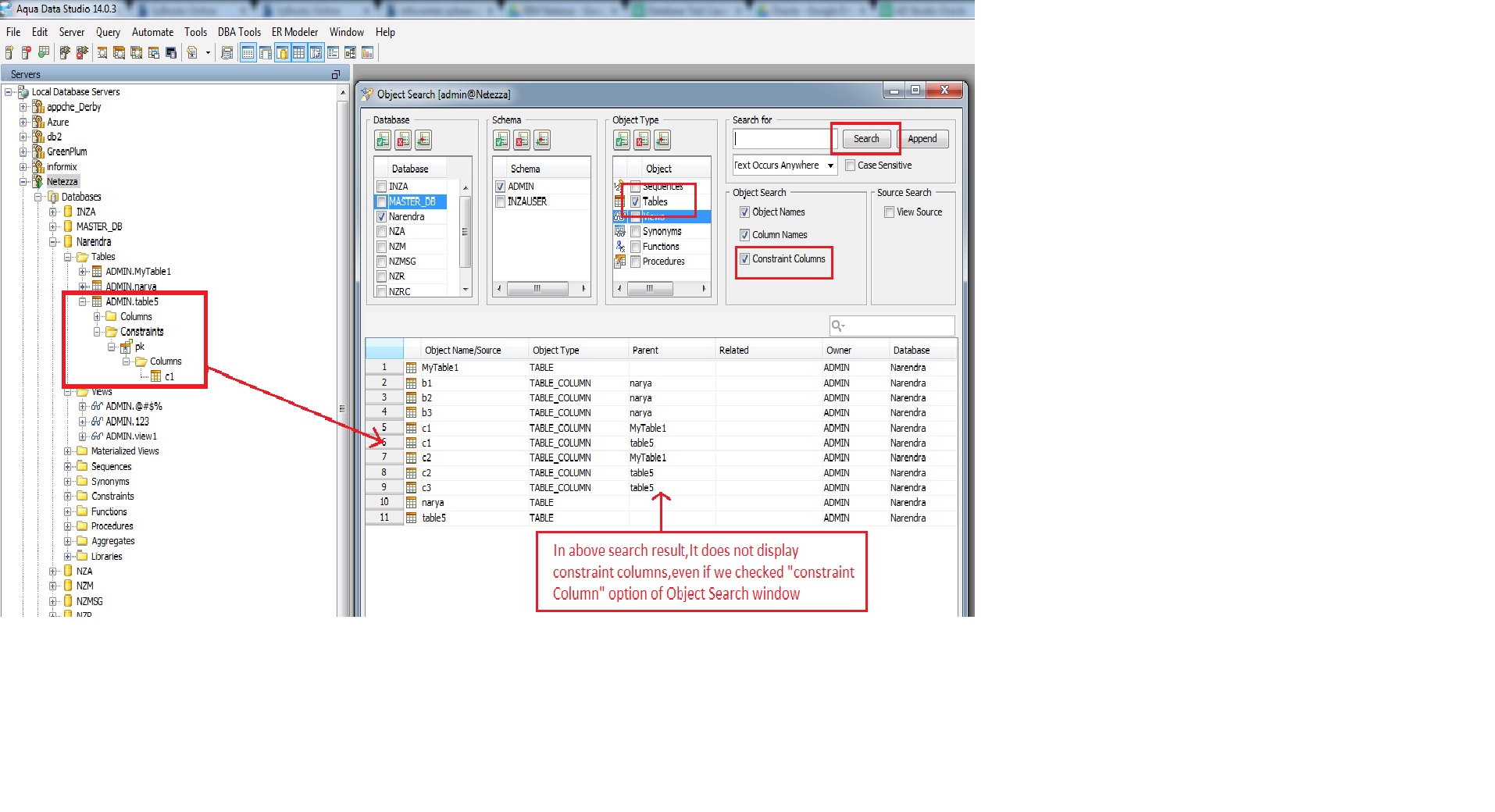
Task: Open the Query menu
Action: click(x=108, y=32)
